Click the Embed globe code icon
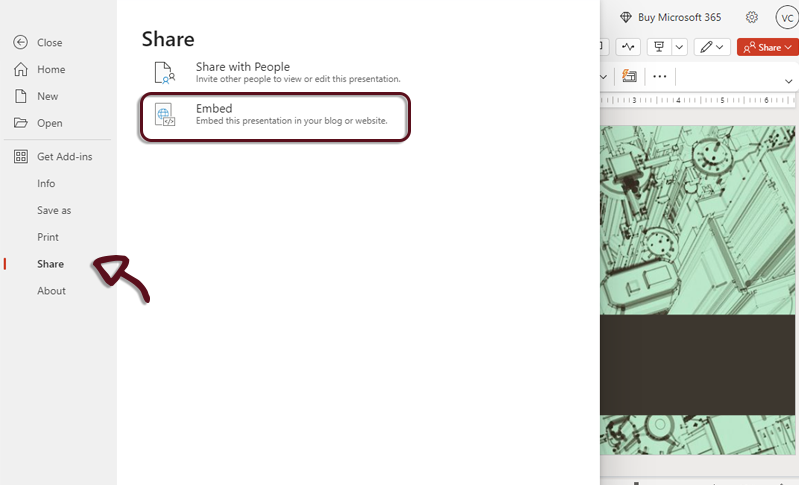The image size is (800, 485). click(x=165, y=114)
